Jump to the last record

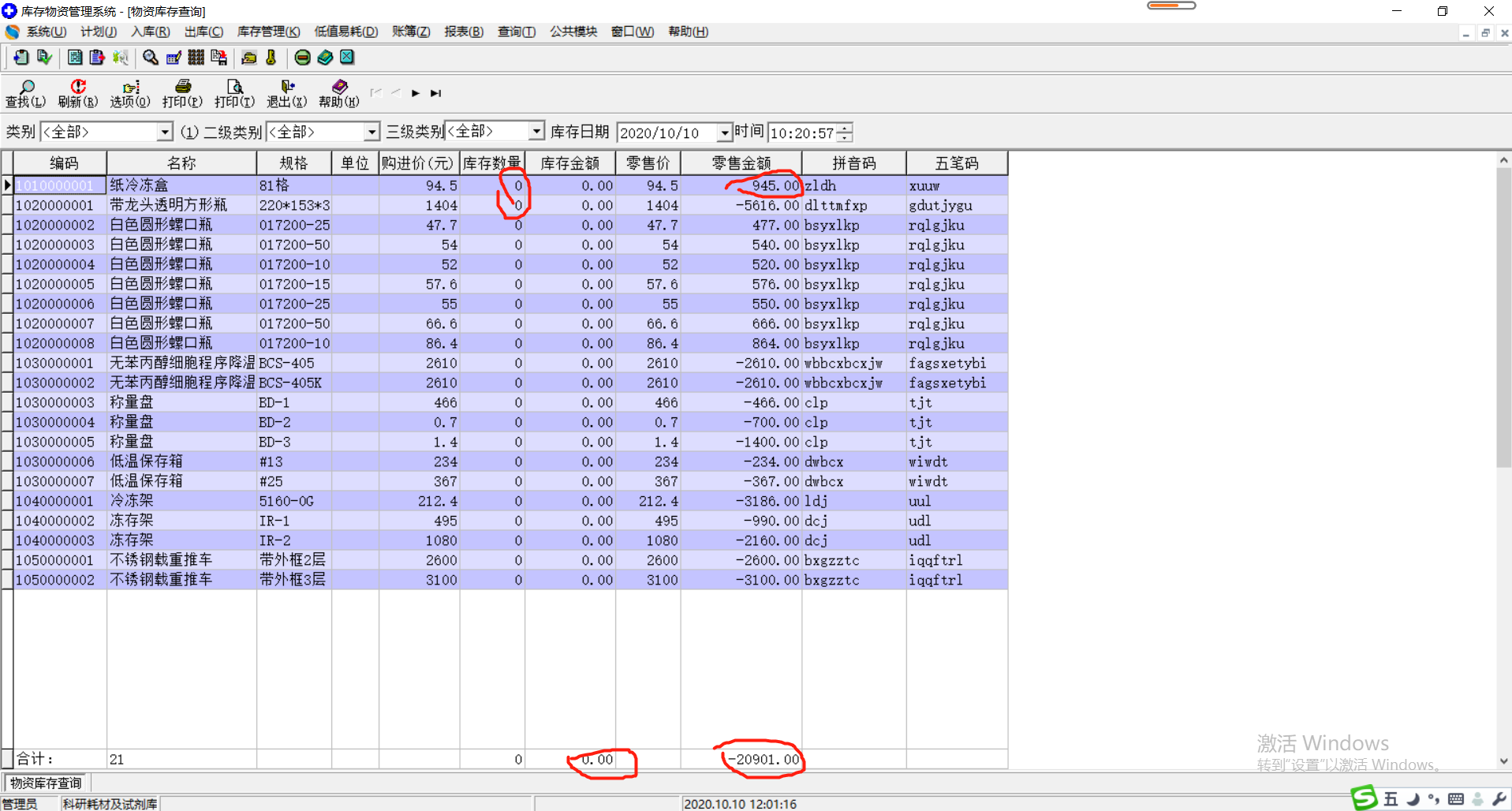(435, 93)
